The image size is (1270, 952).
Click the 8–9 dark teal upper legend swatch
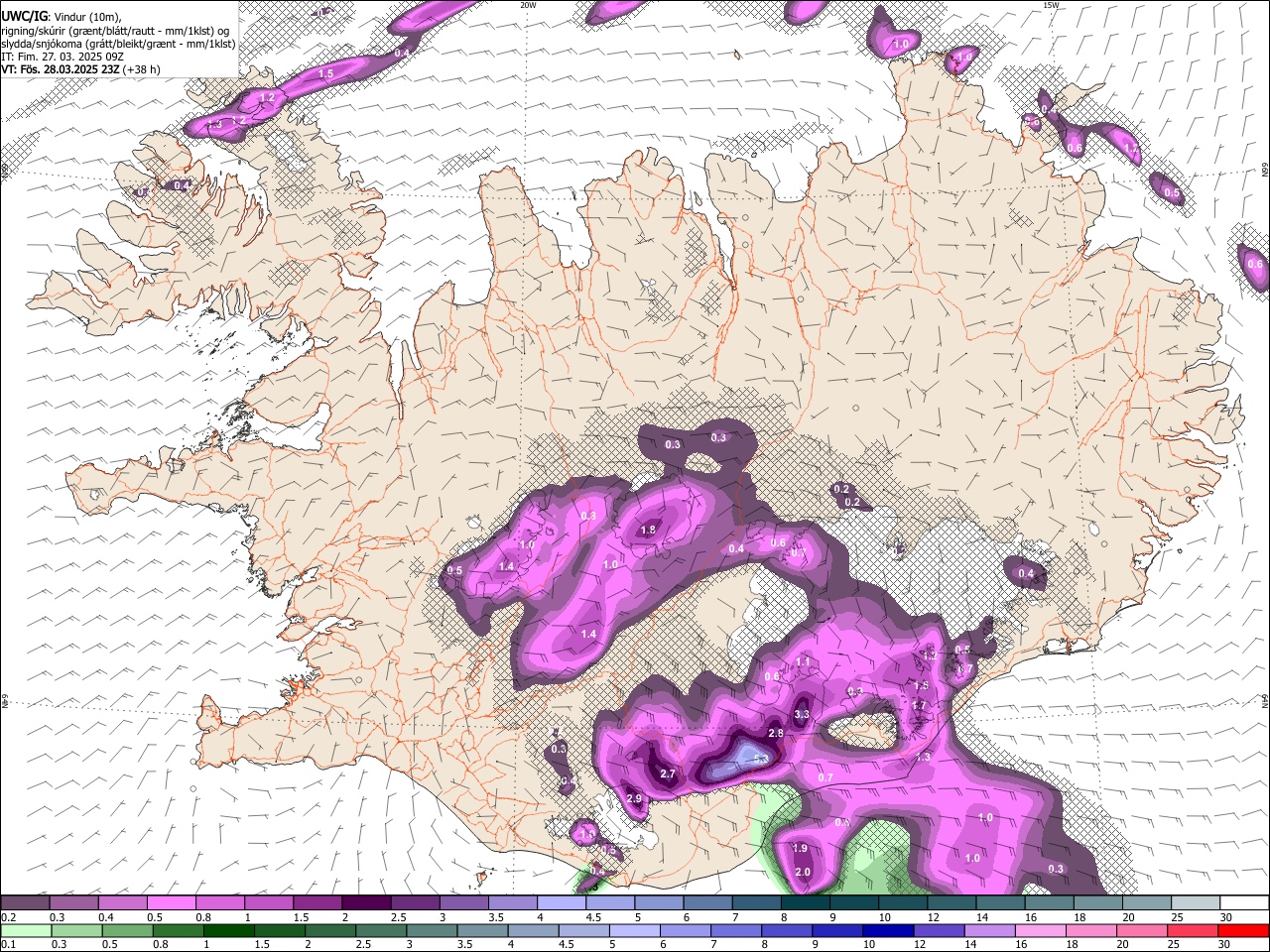805,903
